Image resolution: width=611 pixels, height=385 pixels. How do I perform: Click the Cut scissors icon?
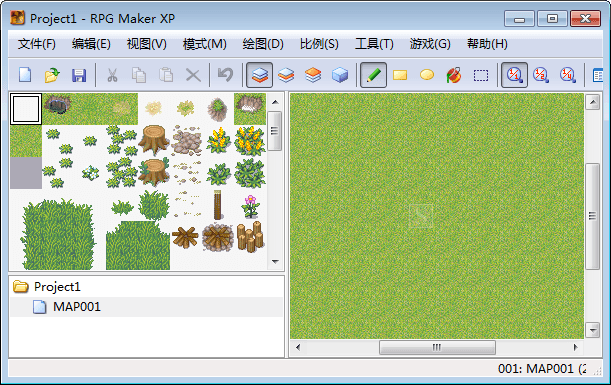(x=112, y=75)
